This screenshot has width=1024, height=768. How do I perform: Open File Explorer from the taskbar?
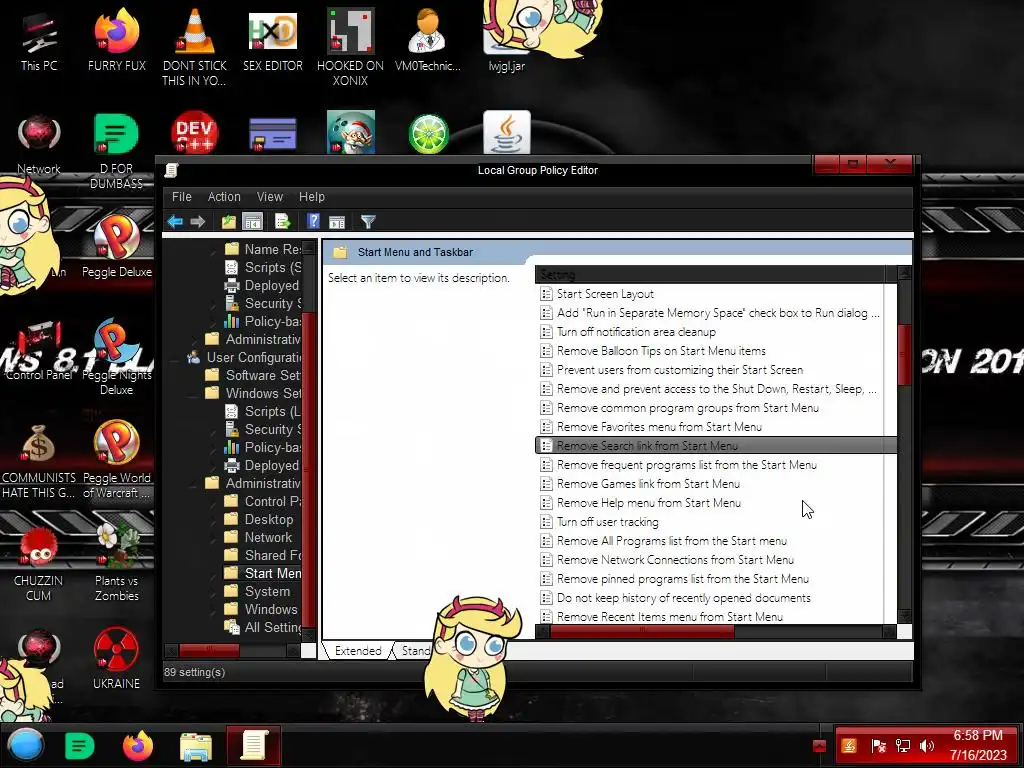196,746
